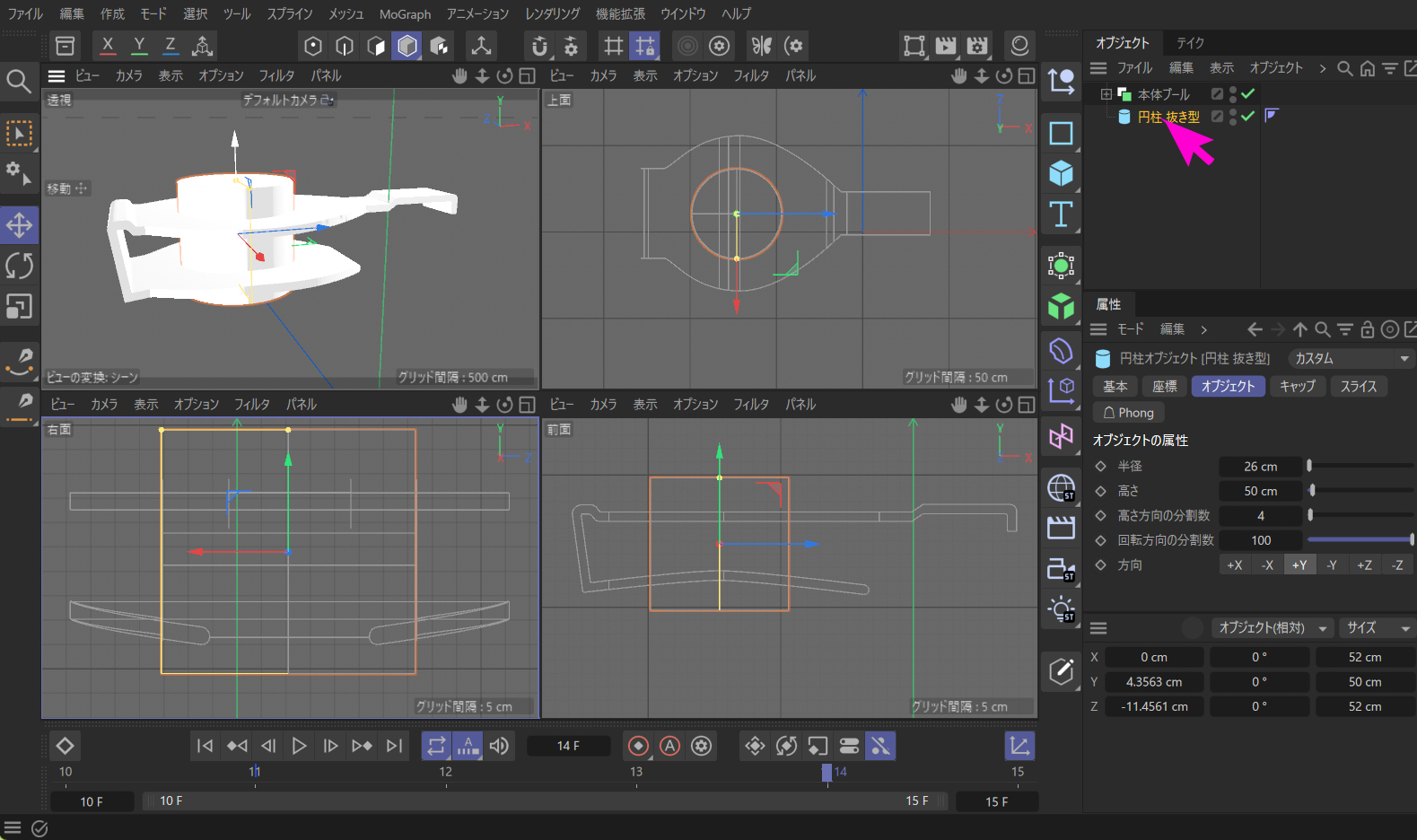The width and height of the screenshot is (1417, 840).
Task: Open the スライス tab button
Action: 1358,386
